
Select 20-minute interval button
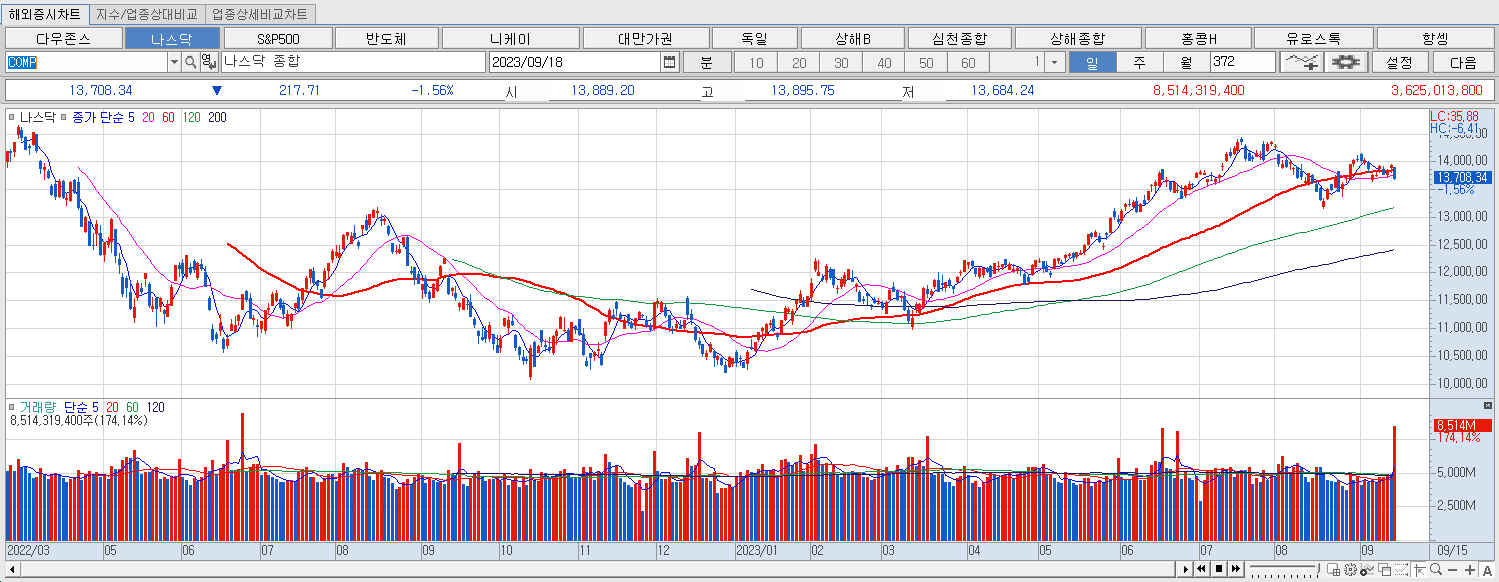click(799, 62)
